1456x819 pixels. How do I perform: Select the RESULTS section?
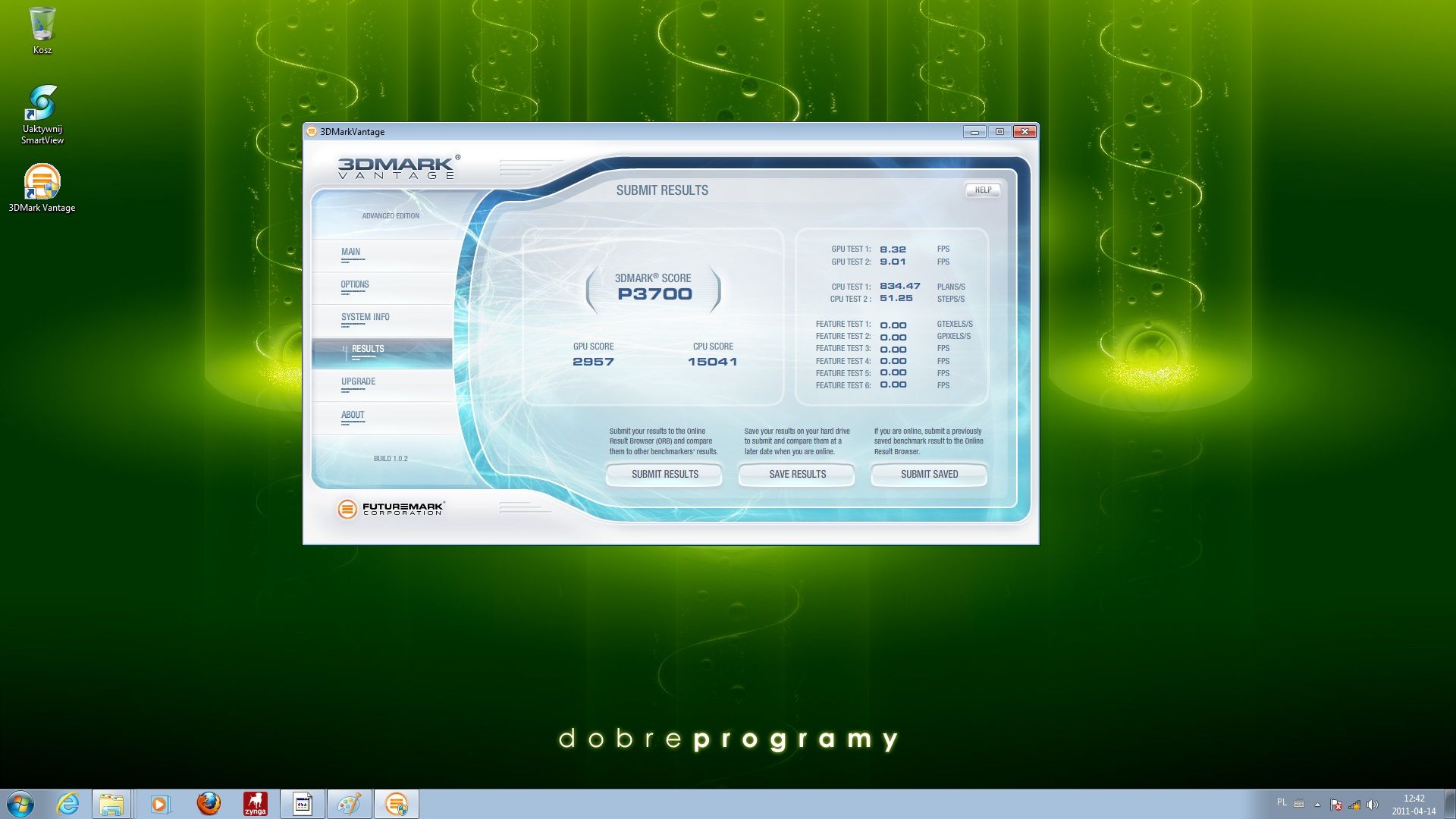[x=381, y=353]
